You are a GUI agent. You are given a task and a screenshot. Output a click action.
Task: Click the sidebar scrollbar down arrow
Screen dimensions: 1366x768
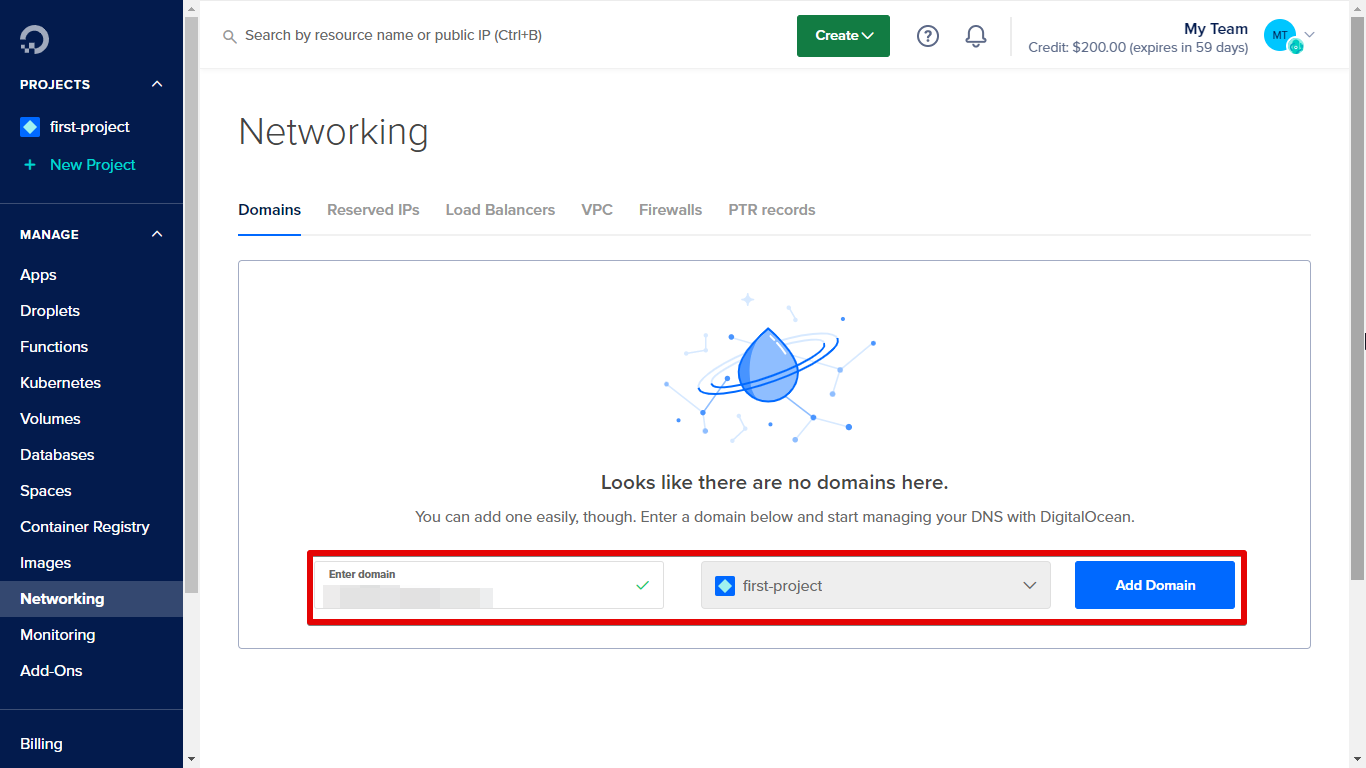(191, 760)
